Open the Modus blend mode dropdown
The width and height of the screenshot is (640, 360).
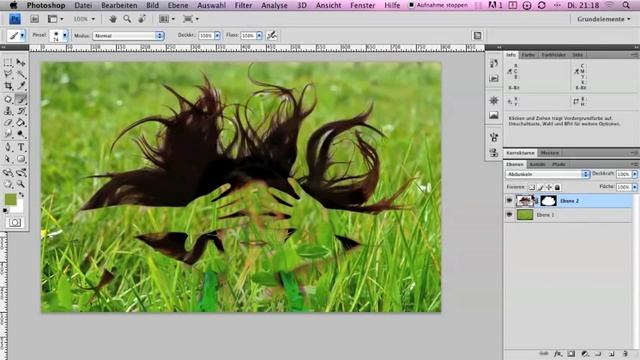coord(129,36)
